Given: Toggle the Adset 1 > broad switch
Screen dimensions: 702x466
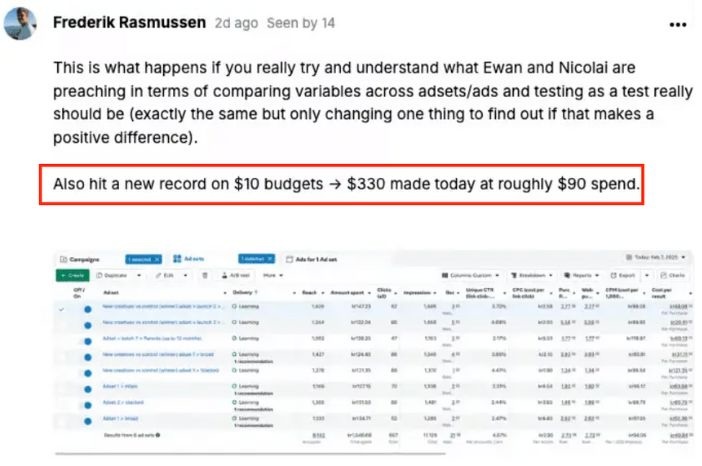Looking at the screenshot, I should coord(87,419).
